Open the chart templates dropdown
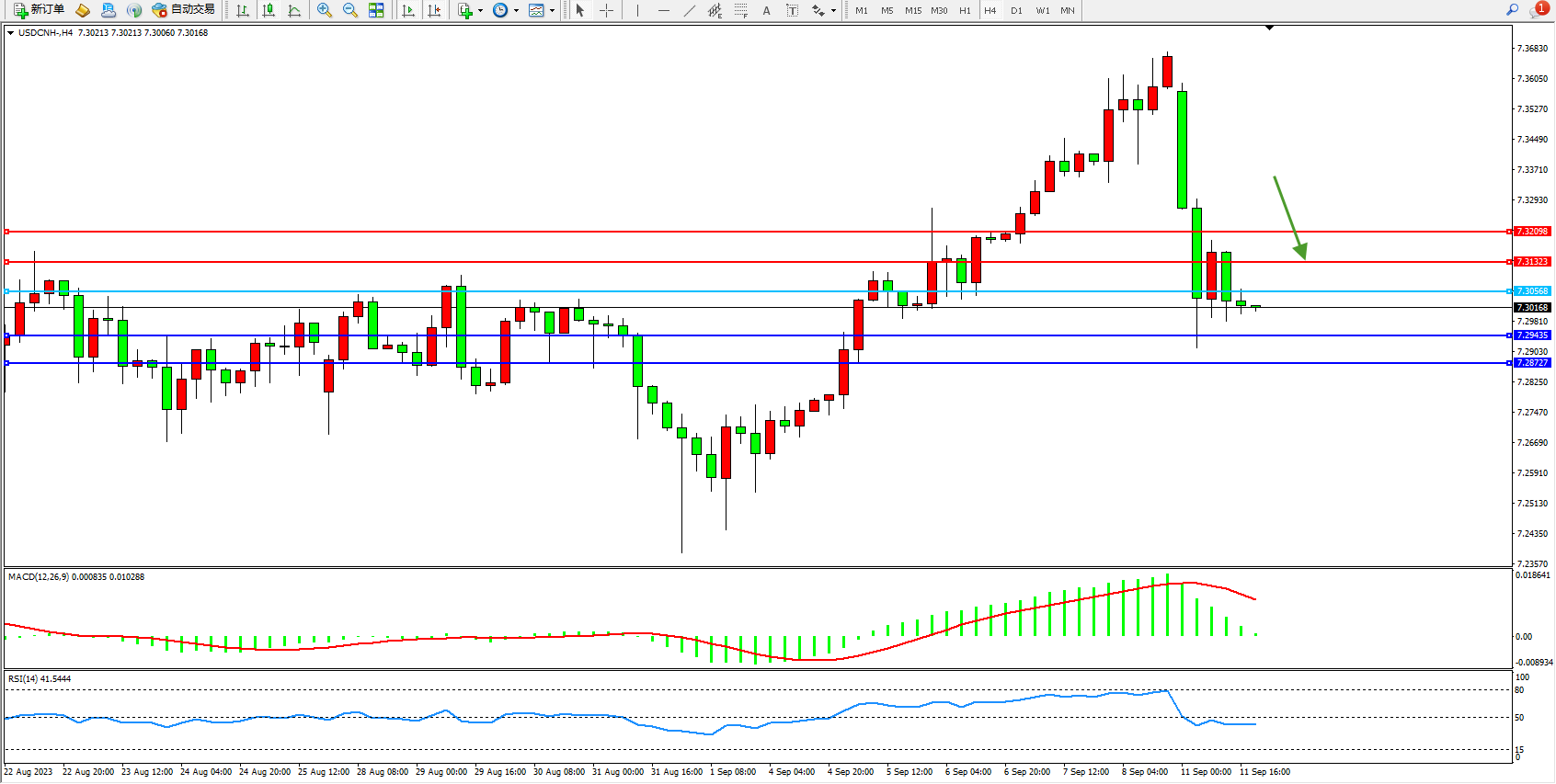 552,11
